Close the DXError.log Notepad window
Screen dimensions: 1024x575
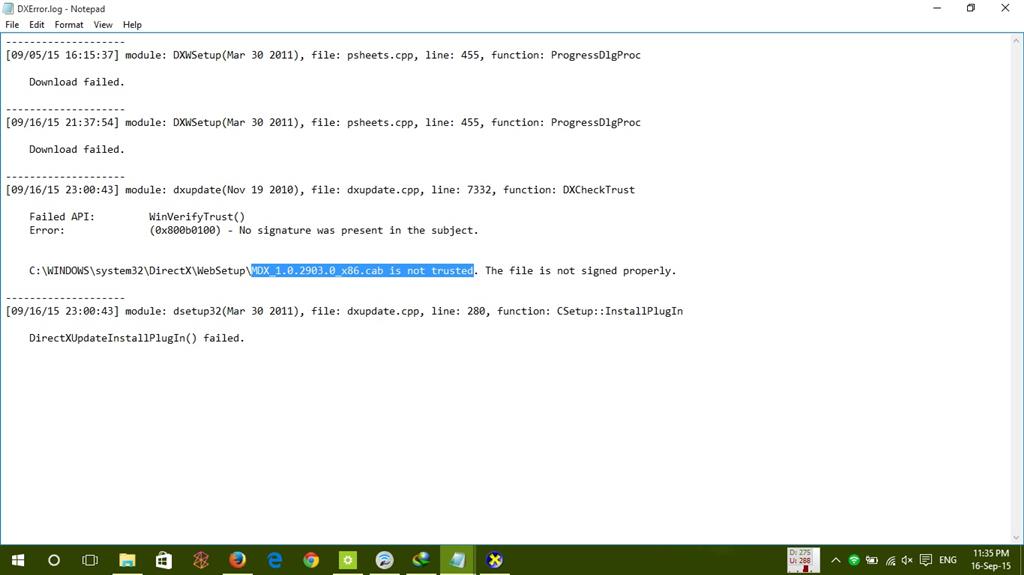click(1005, 8)
